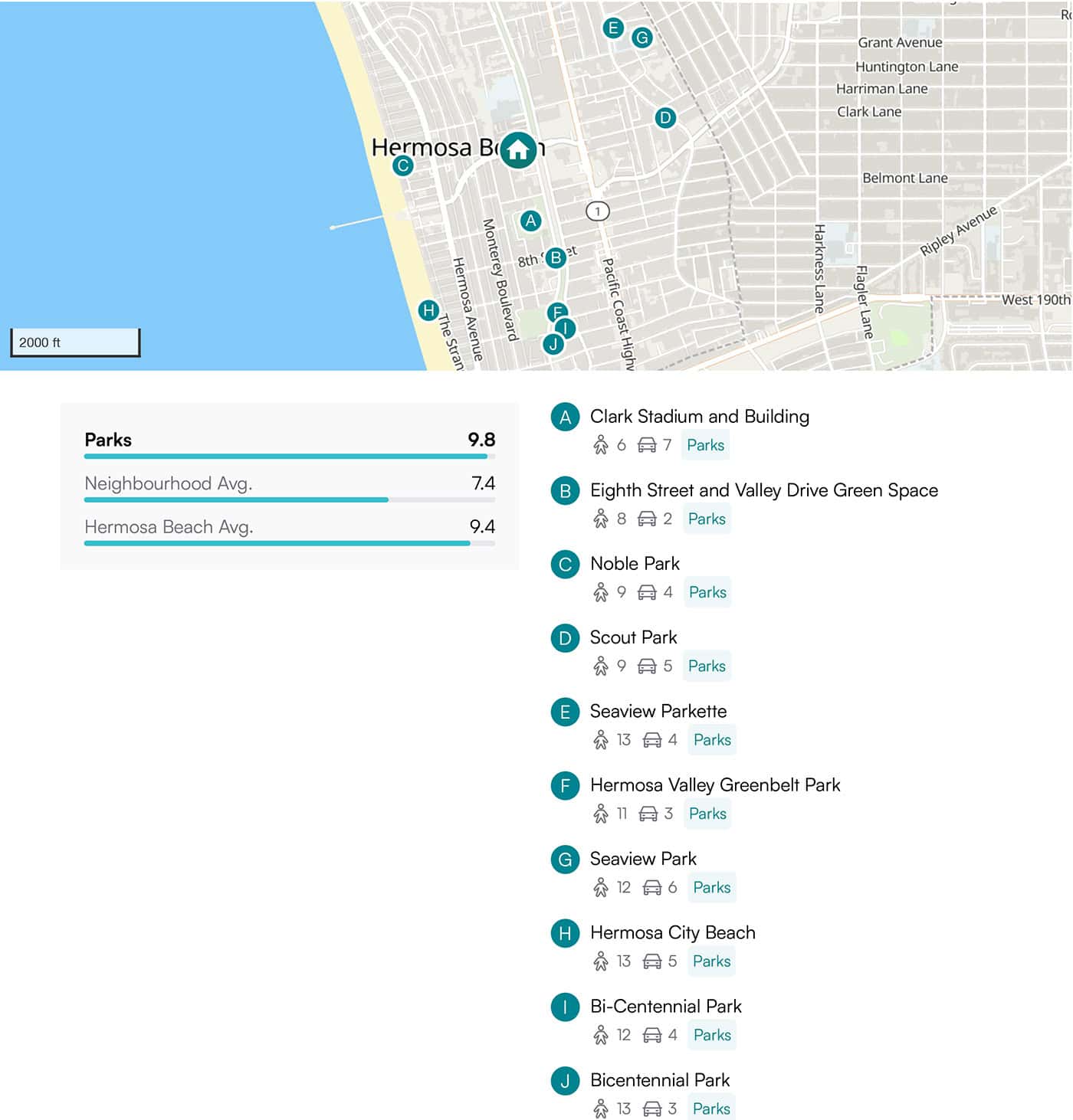Select map pin D for Scout Park
1073x1120 pixels.
pos(665,118)
